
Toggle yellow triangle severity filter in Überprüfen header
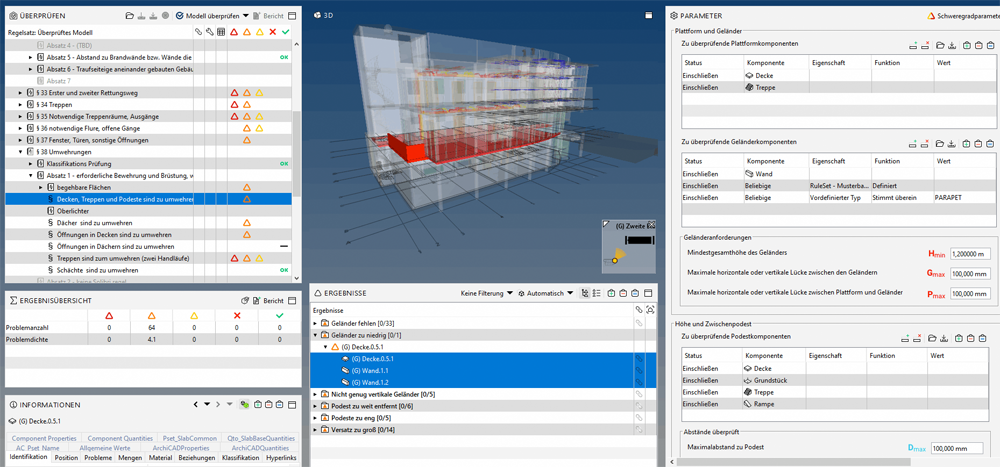click(x=260, y=32)
